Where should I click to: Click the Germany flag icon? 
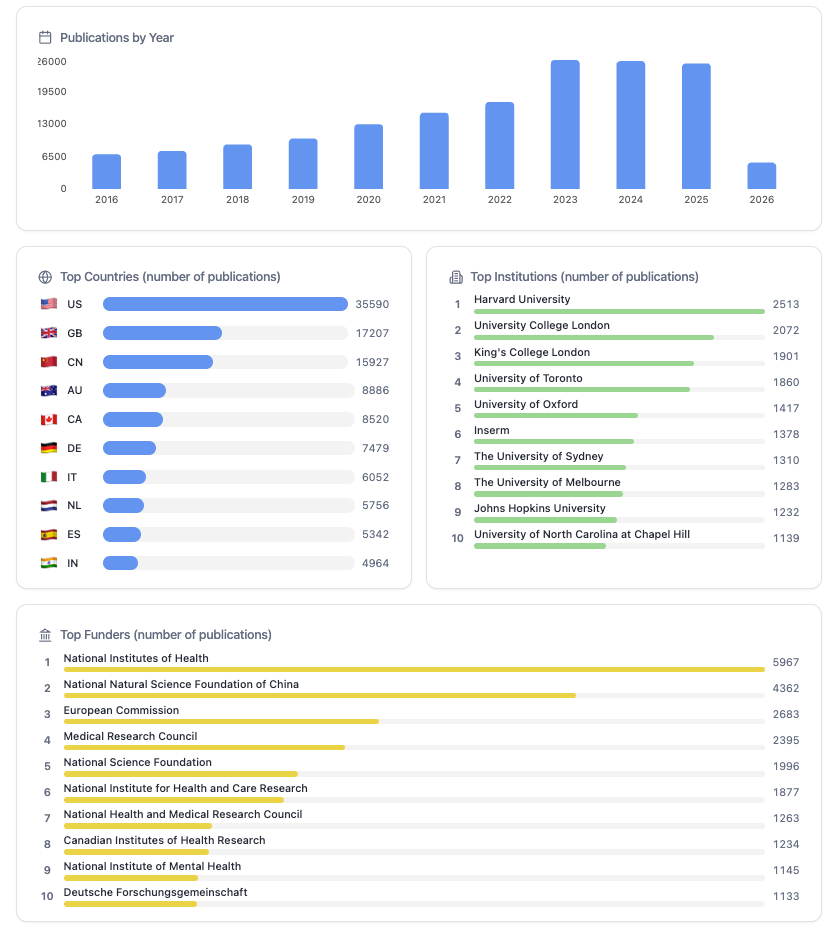(x=49, y=448)
